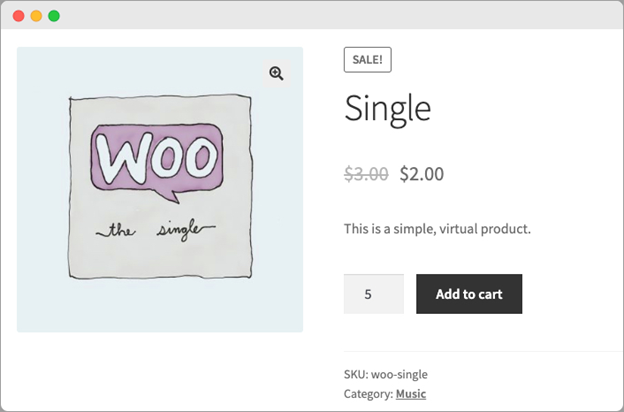Click the divider line above the SKU
Screen dimensions: 624x412
coord(480,352)
